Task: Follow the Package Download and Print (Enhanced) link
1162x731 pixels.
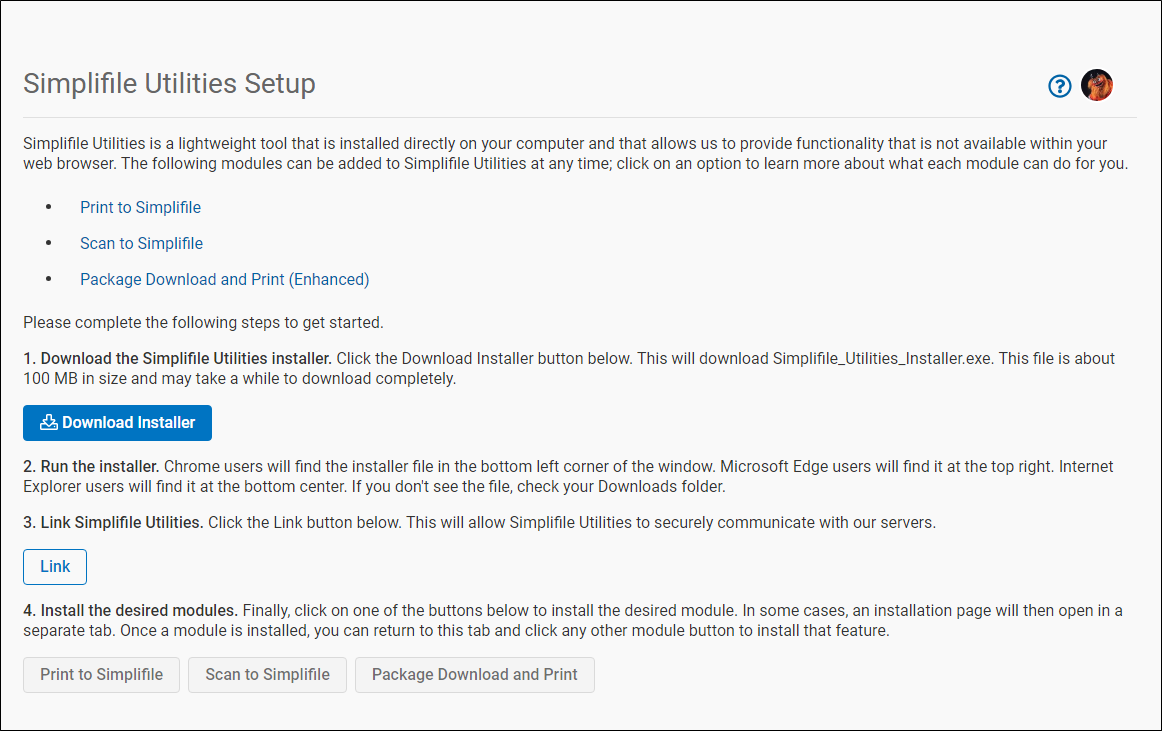Action: [x=224, y=279]
